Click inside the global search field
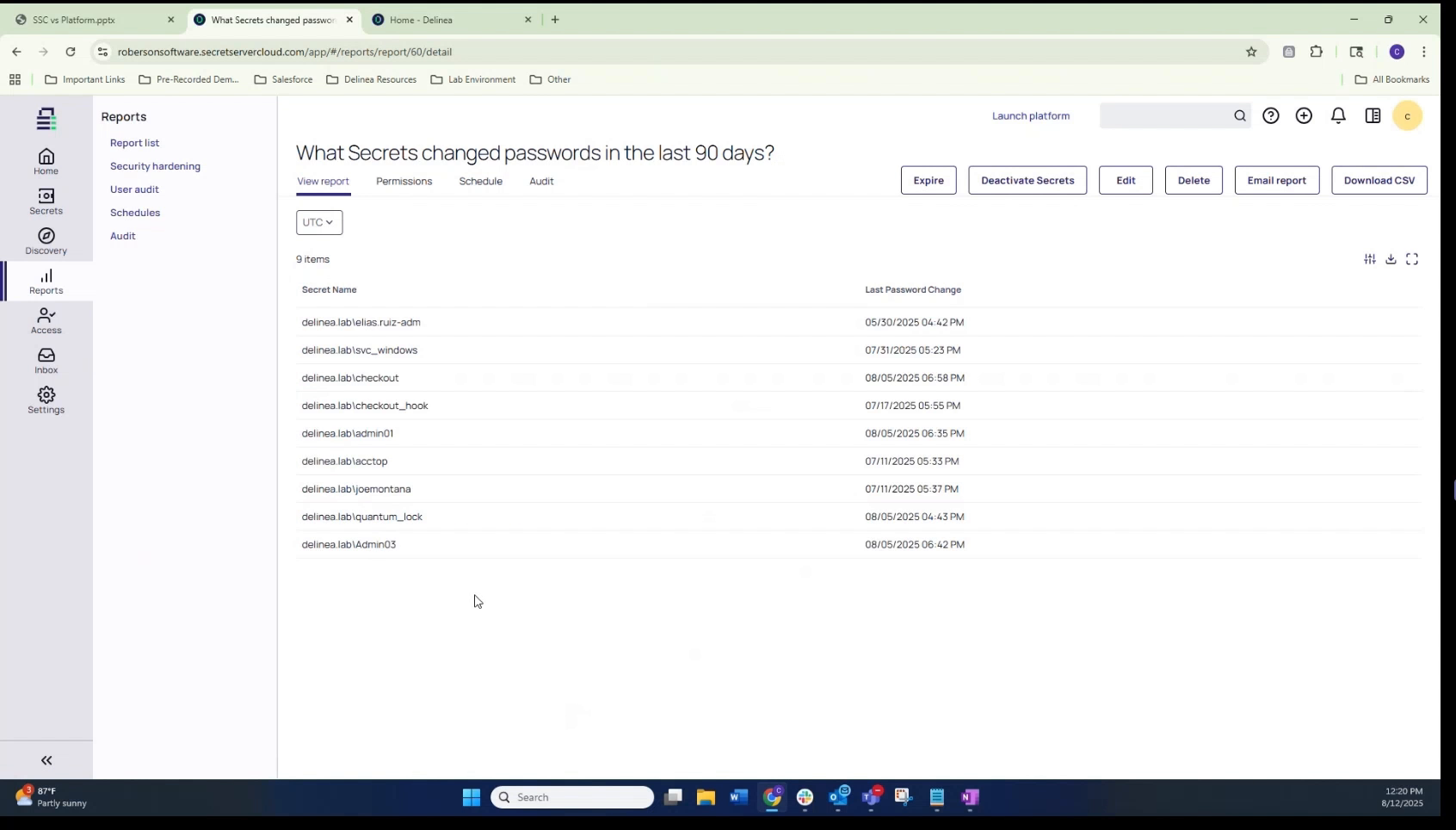Viewport: 1456px width, 830px height. 1170,115
